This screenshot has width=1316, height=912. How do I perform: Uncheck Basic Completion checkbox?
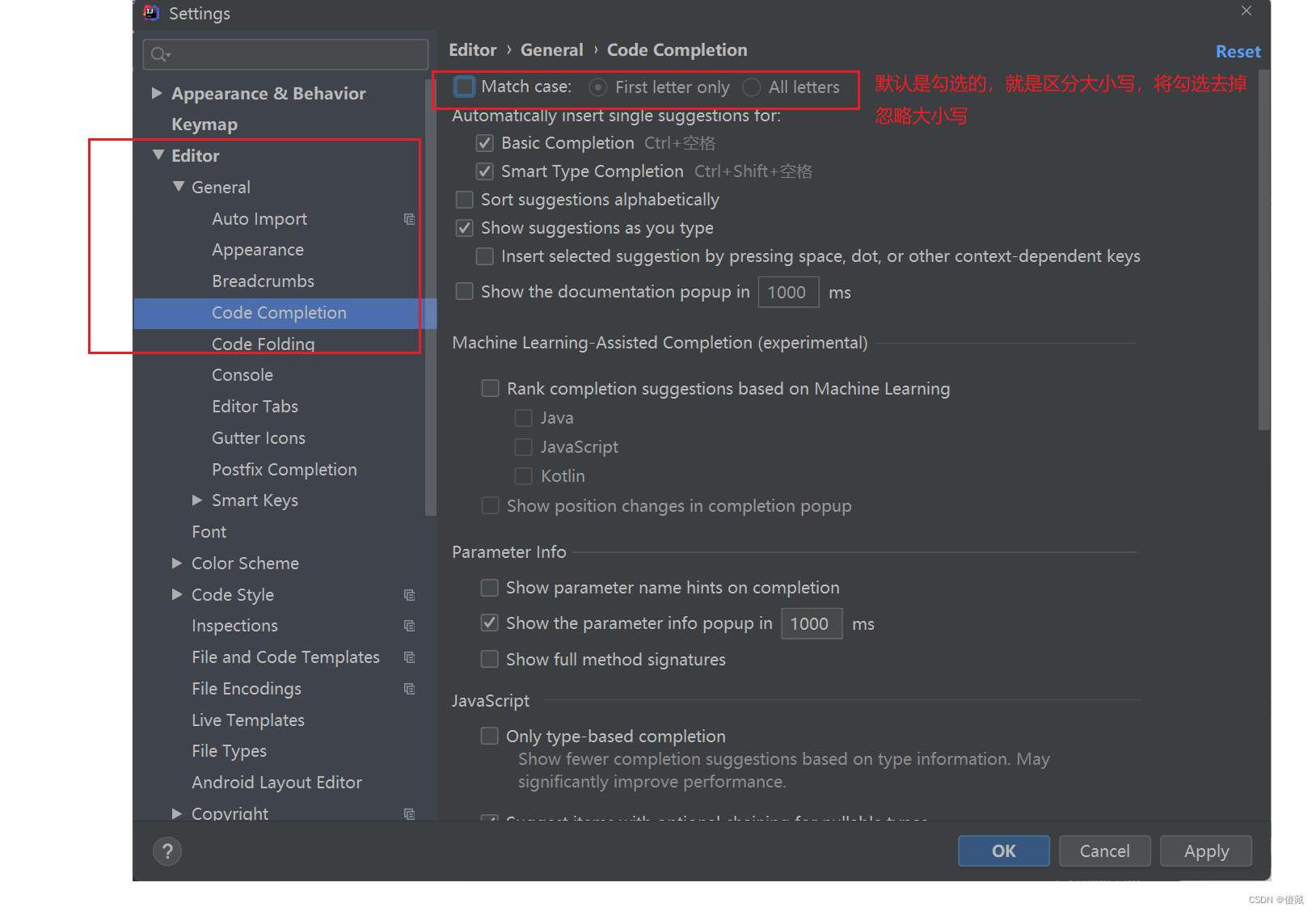pyautogui.click(x=485, y=143)
